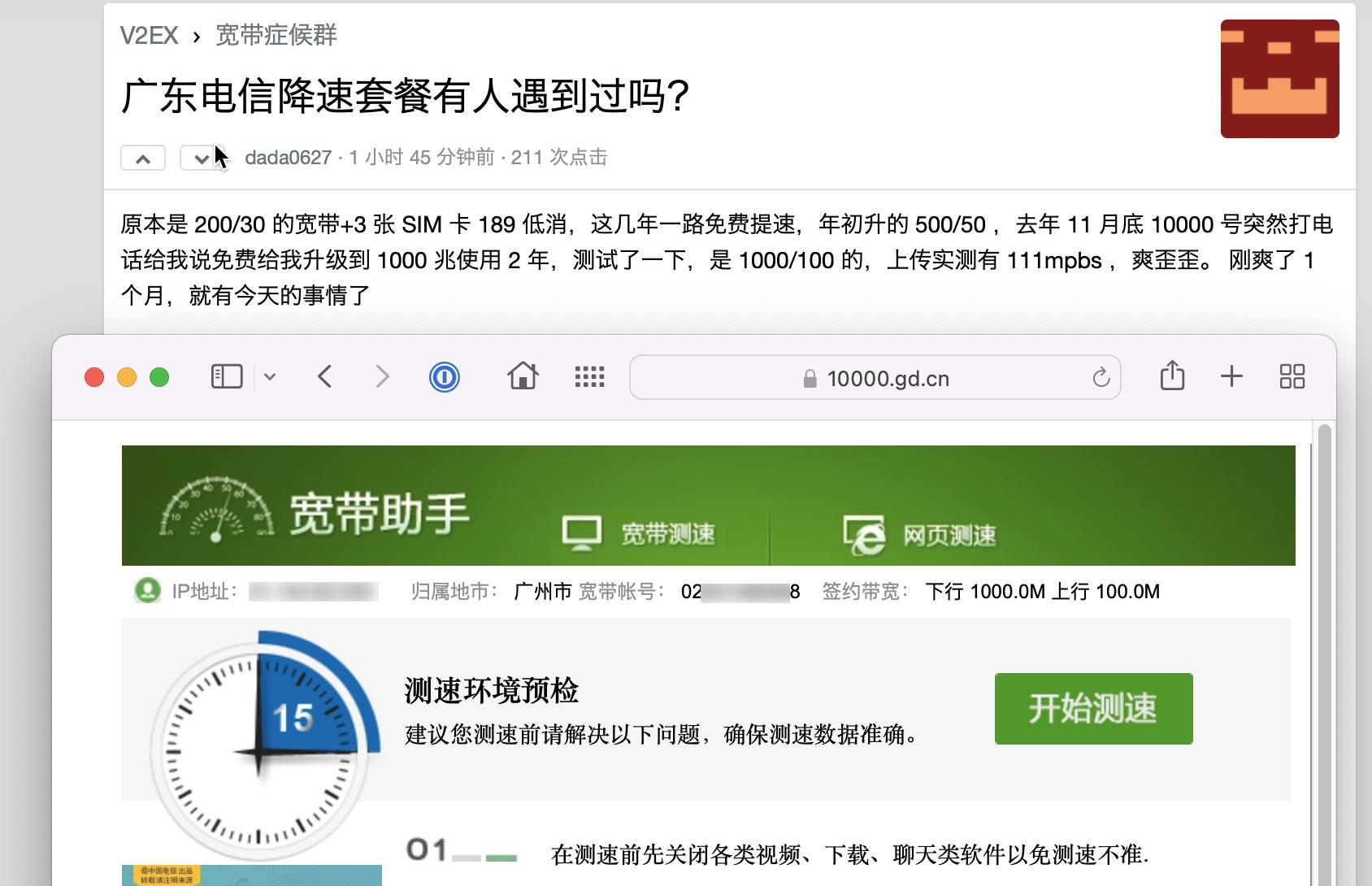This screenshot has width=1372, height=886.
Task: Reload the page with the refresh icon
Action: pyautogui.click(x=1101, y=378)
